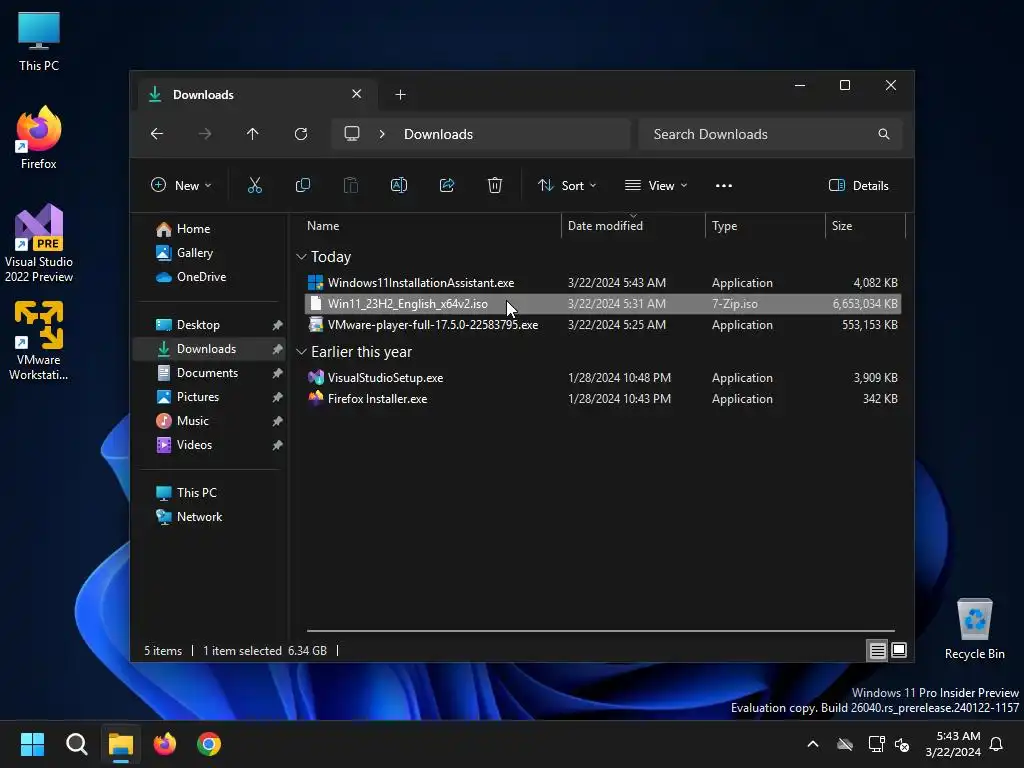
Task: Show hidden tray icons chevron
Action: point(813,744)
